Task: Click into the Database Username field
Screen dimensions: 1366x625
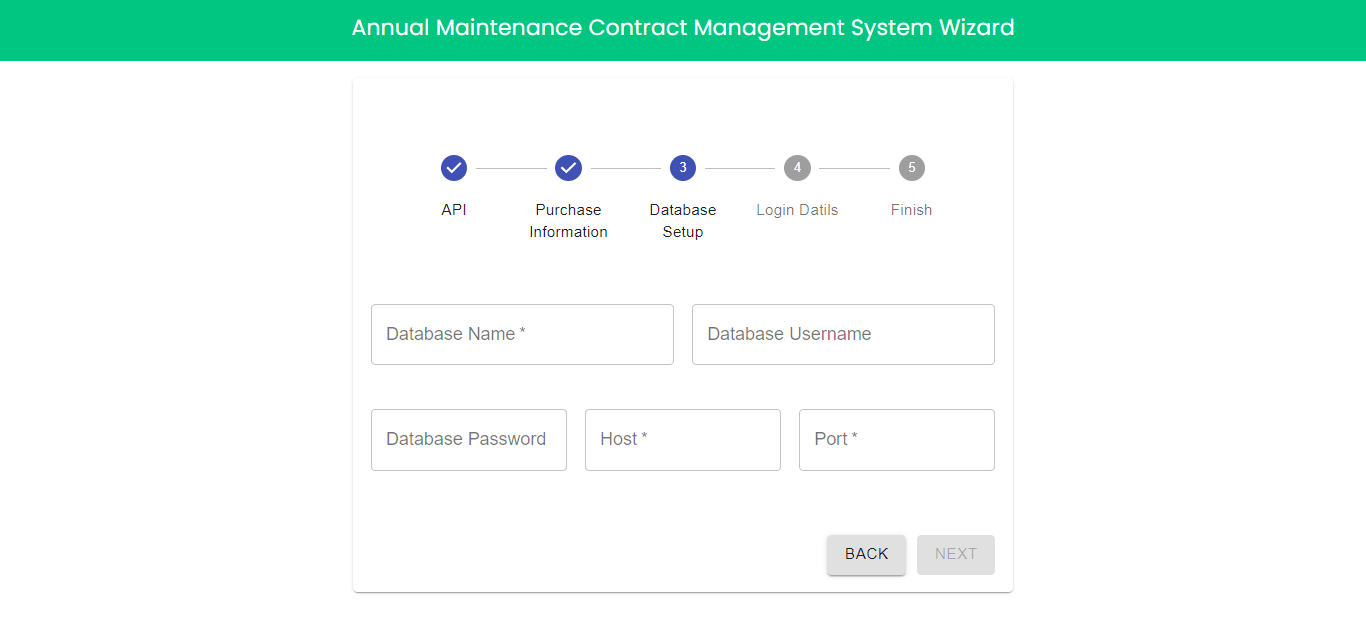Action: pyautogui.click(x=843, y=334)
